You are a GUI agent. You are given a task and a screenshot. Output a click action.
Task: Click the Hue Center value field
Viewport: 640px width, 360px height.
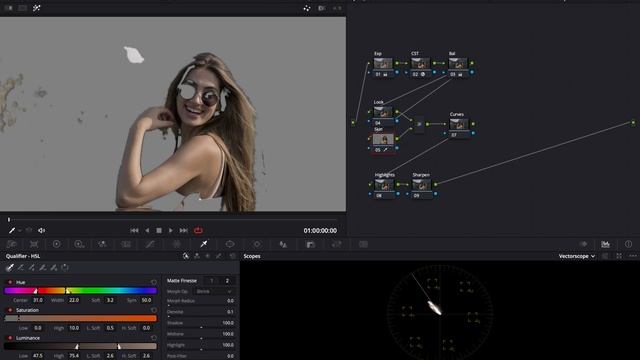(38, 300)
